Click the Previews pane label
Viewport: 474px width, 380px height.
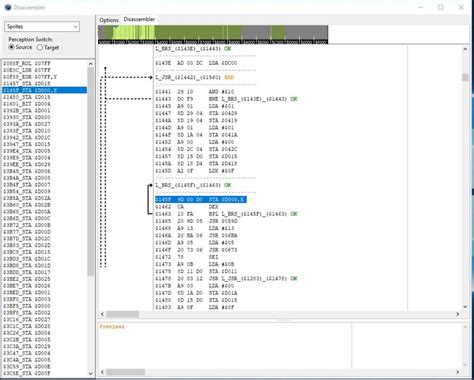[112, 327]
